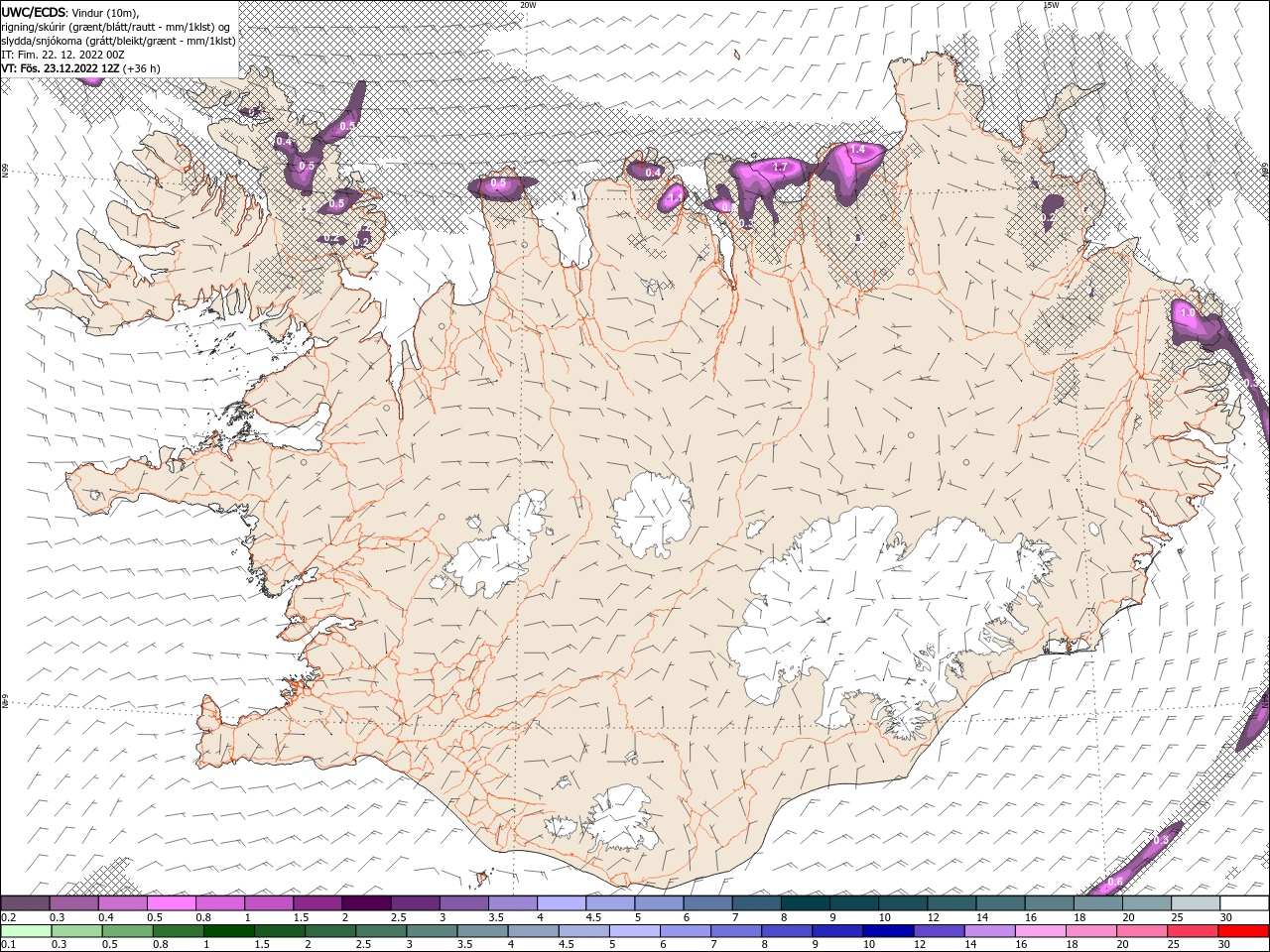The image size is (1270, 952).
Task: Select the deep blue 10 swatch in lower legend
Action: [887, 931]
